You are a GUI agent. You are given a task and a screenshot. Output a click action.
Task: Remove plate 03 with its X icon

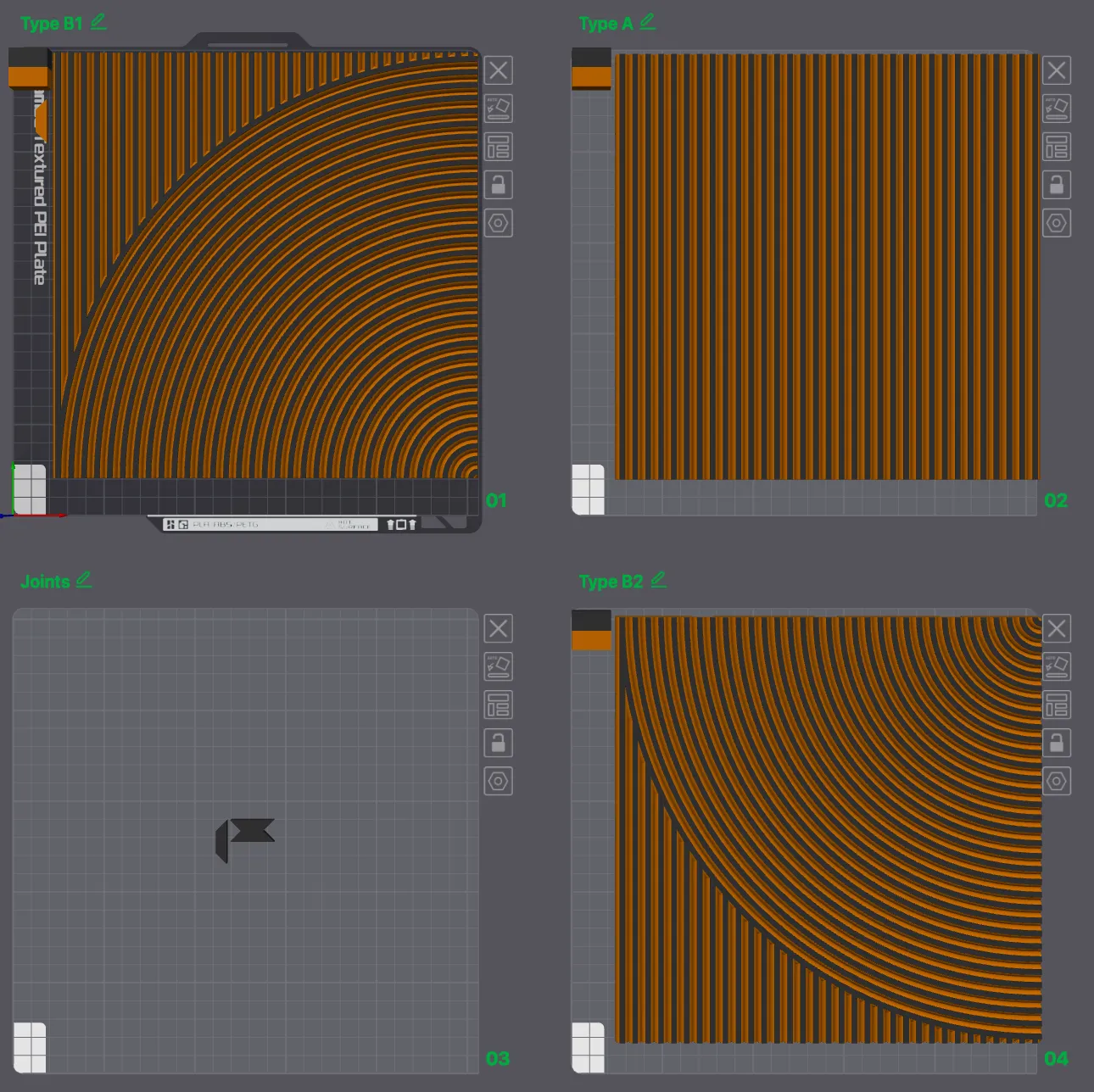[x=498, y=628]
